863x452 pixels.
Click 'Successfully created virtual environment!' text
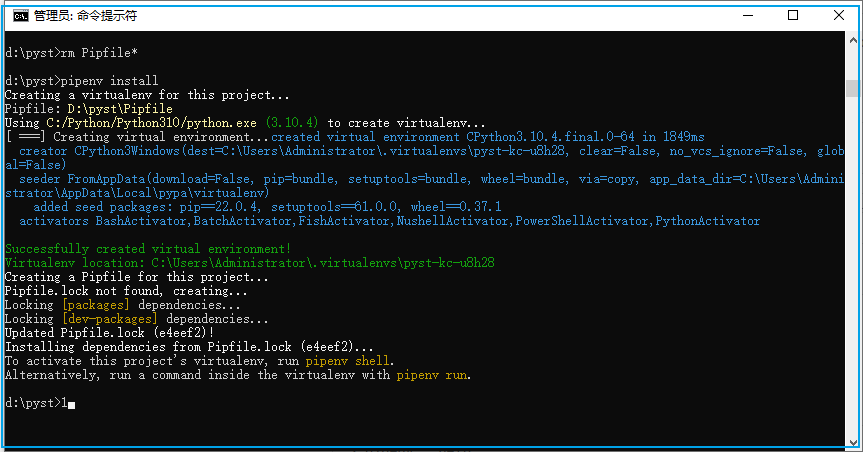click(148, 249)
